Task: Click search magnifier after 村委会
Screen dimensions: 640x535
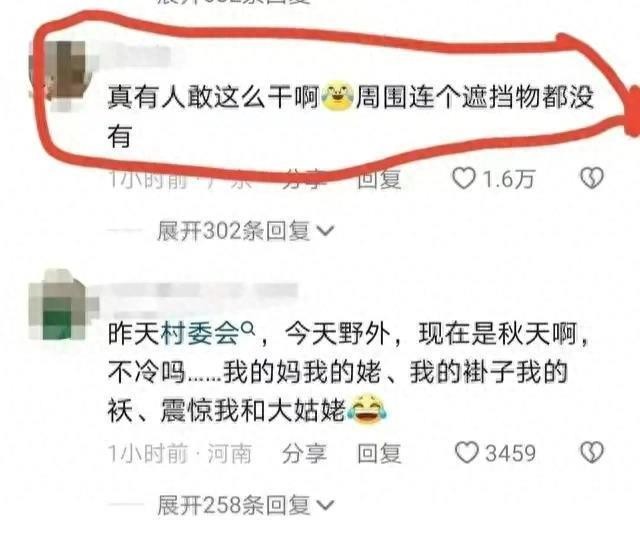Action: pos(248,329)
